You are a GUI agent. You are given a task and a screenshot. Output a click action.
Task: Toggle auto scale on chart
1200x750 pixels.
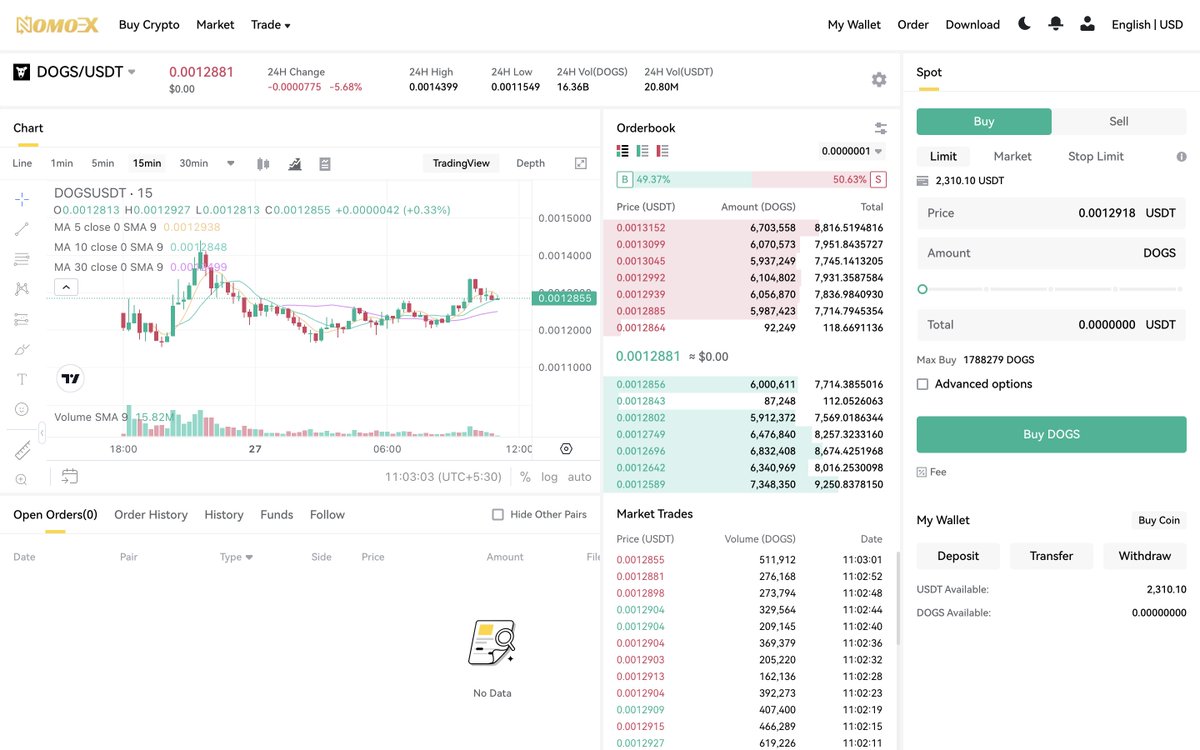click(x=580, y=477)
